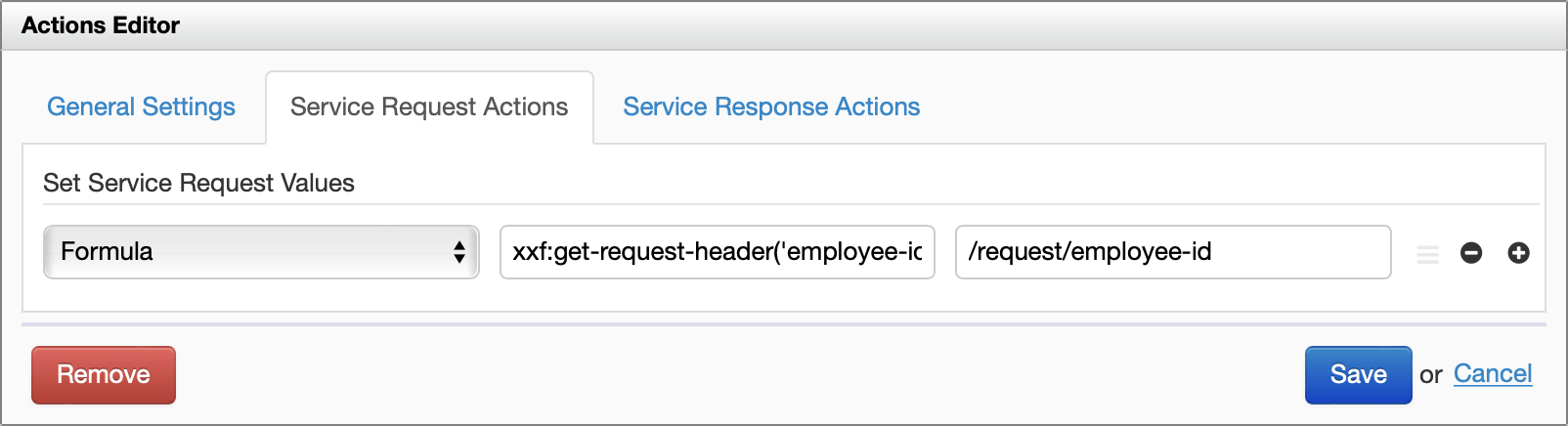Place cursor at end of /request/employee-id text
This screenshot has height=426, width=1568.
(x=1213, y=252)
